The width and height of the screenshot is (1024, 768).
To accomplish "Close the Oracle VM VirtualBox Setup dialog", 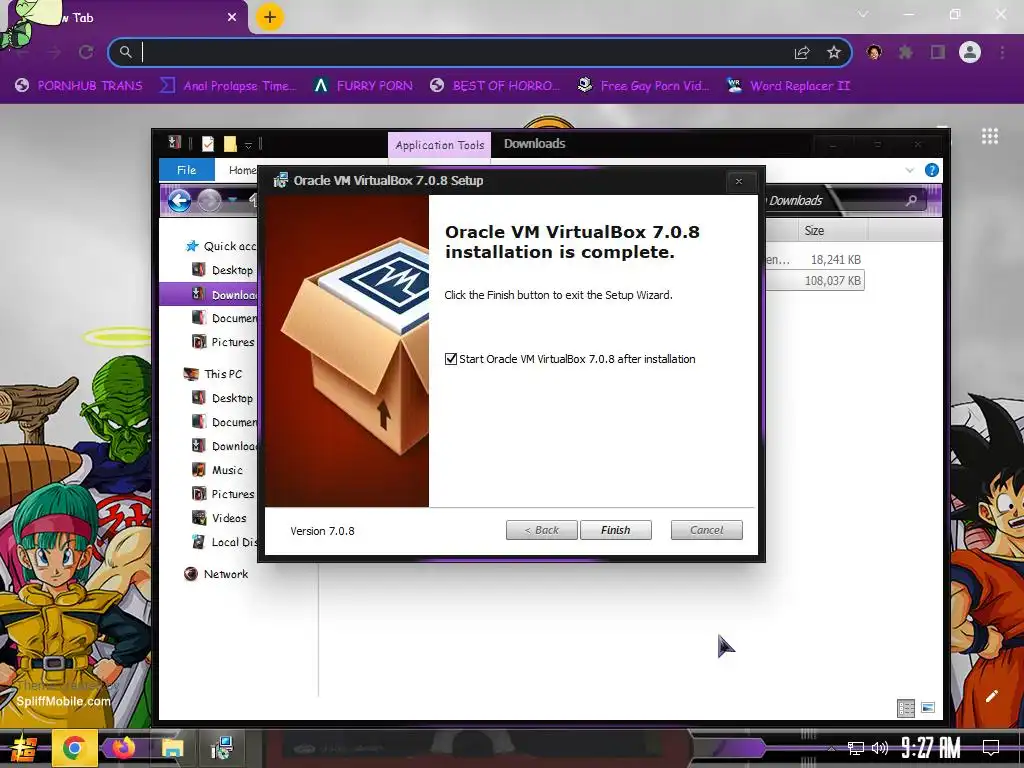I will tap(739, 181).
